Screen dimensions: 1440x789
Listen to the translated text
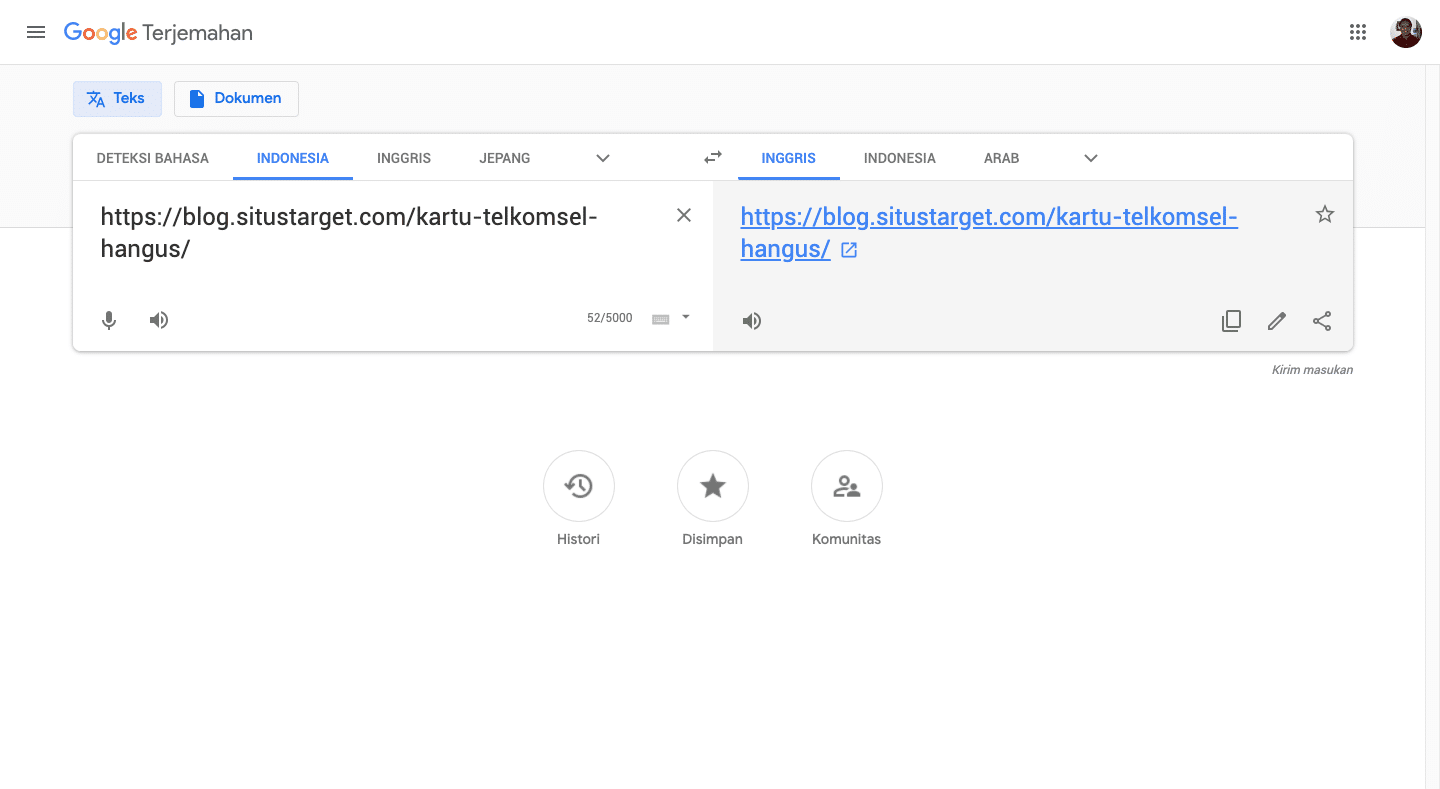[x=752, y=321]
